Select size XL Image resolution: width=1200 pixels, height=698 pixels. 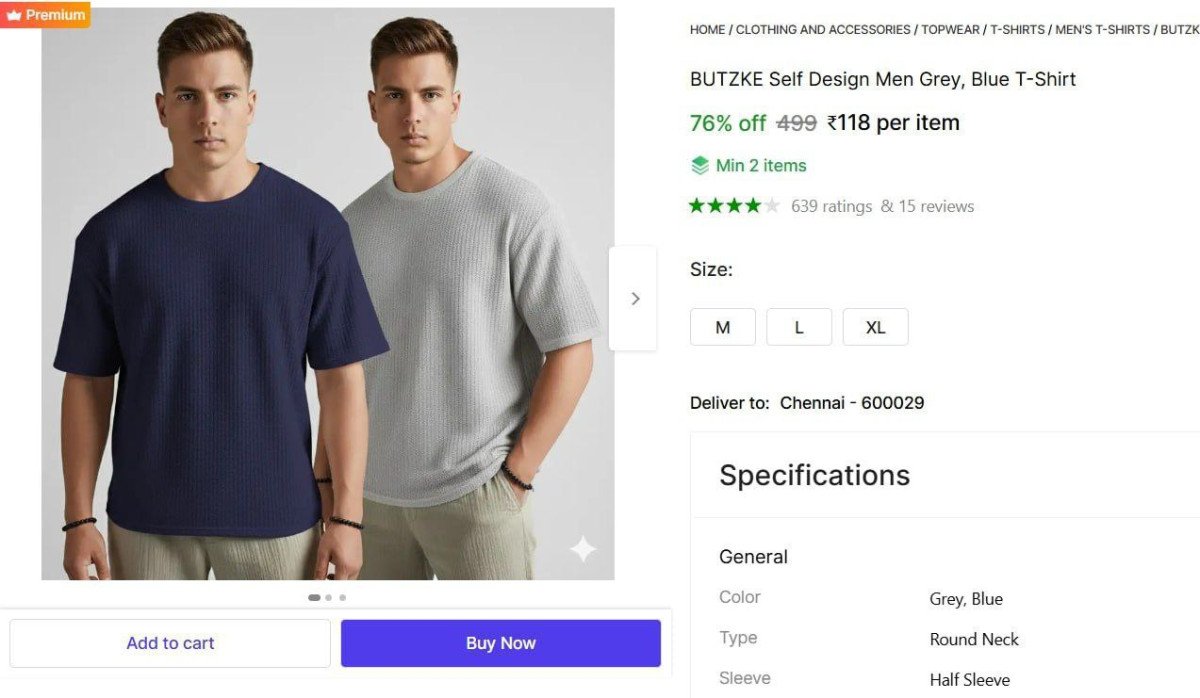[x=875, y=327]
